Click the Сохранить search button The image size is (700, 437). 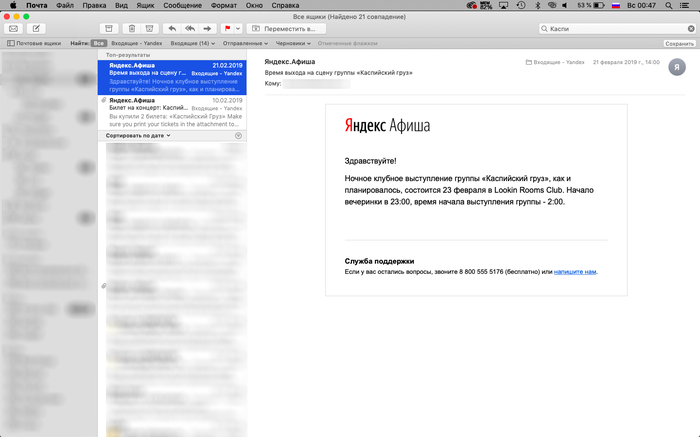(679, 44)
